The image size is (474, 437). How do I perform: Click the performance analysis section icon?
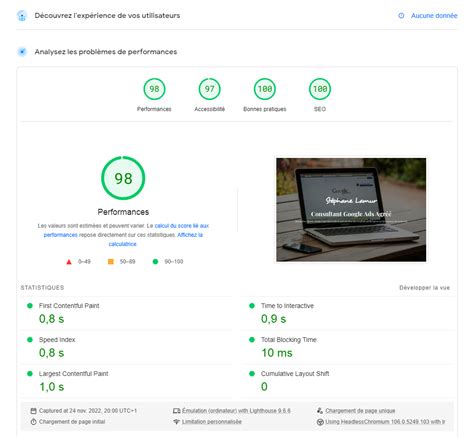pyautogui.click(x=22, y=52)
